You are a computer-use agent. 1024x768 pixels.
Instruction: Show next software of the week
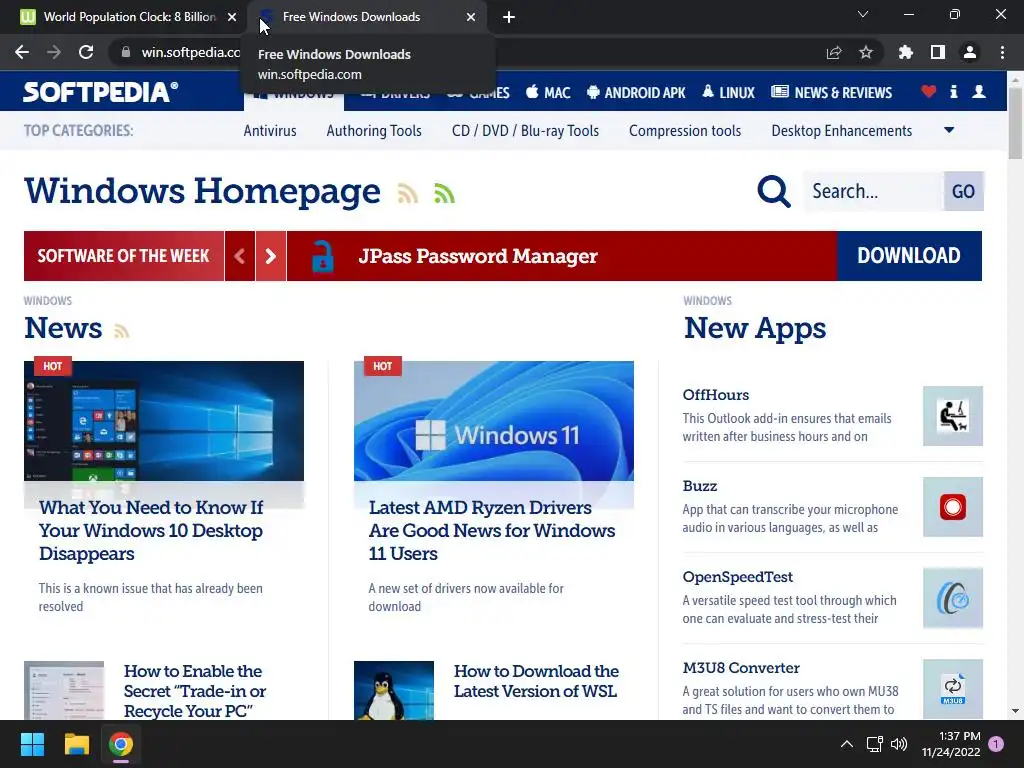[x=270, y=256]
